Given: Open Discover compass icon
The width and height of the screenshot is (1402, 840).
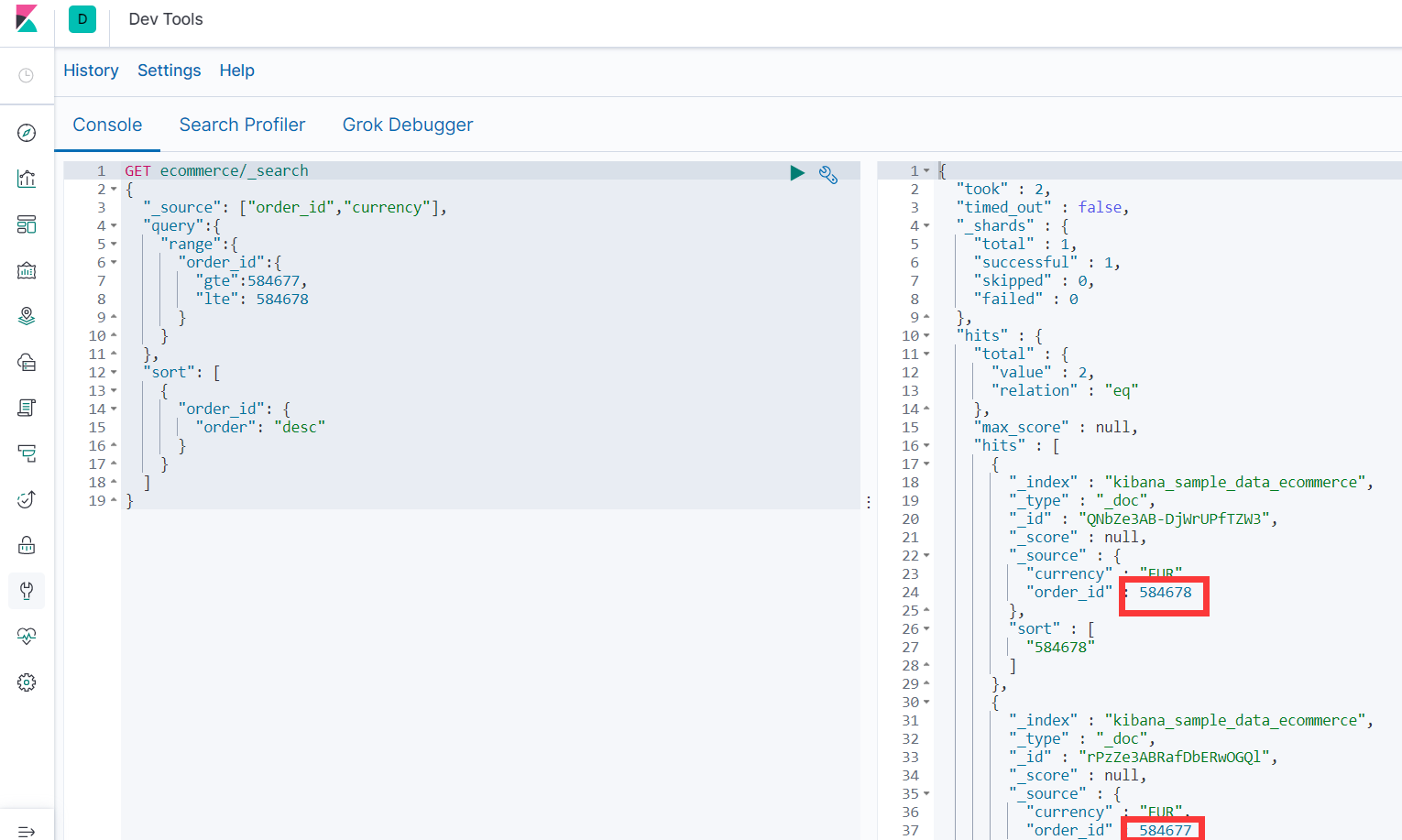Looking at the screenshot, I should pyautogui.click(x=27, y=133).
